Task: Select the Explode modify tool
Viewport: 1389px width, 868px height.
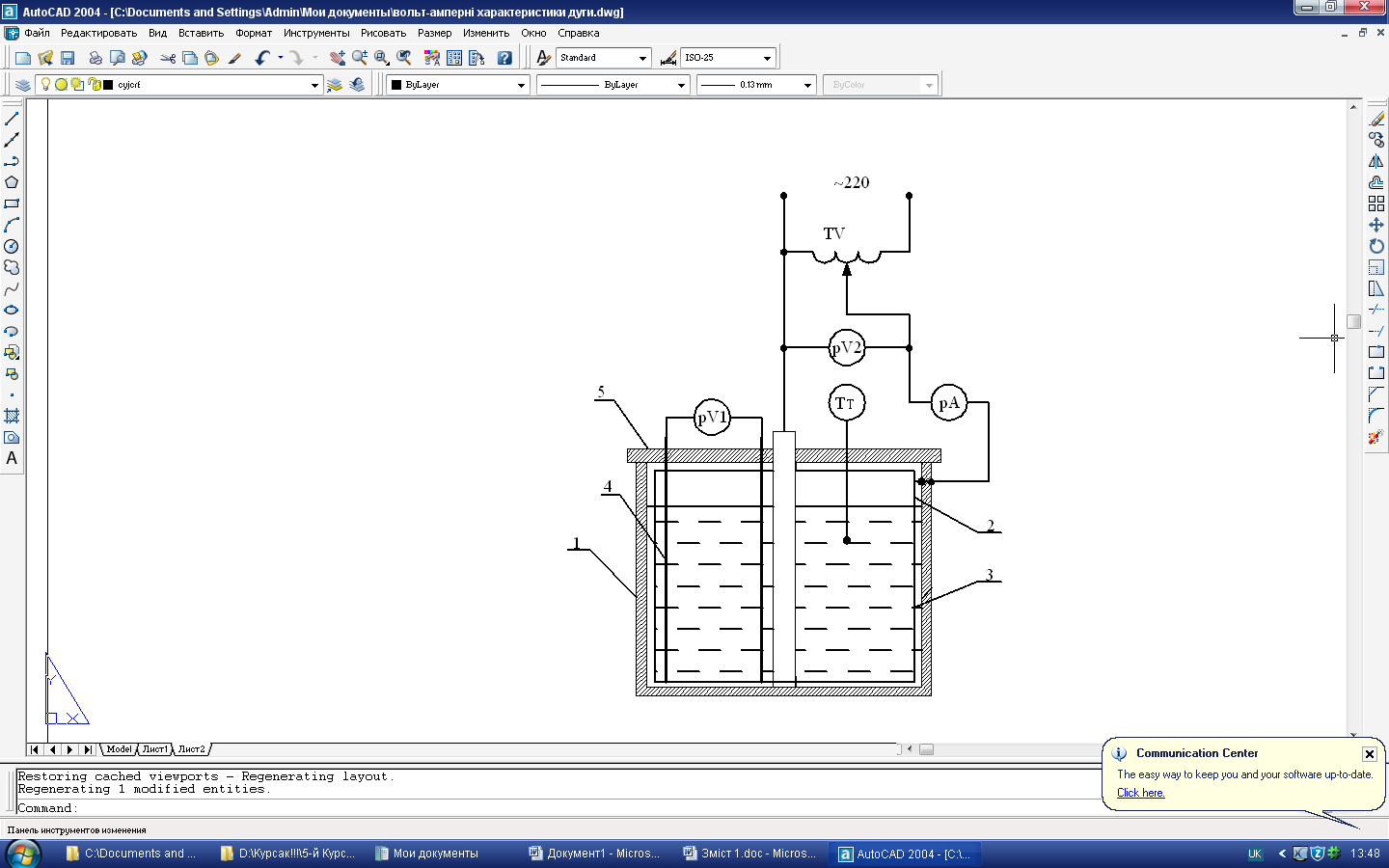Action: pos(1376,437)
